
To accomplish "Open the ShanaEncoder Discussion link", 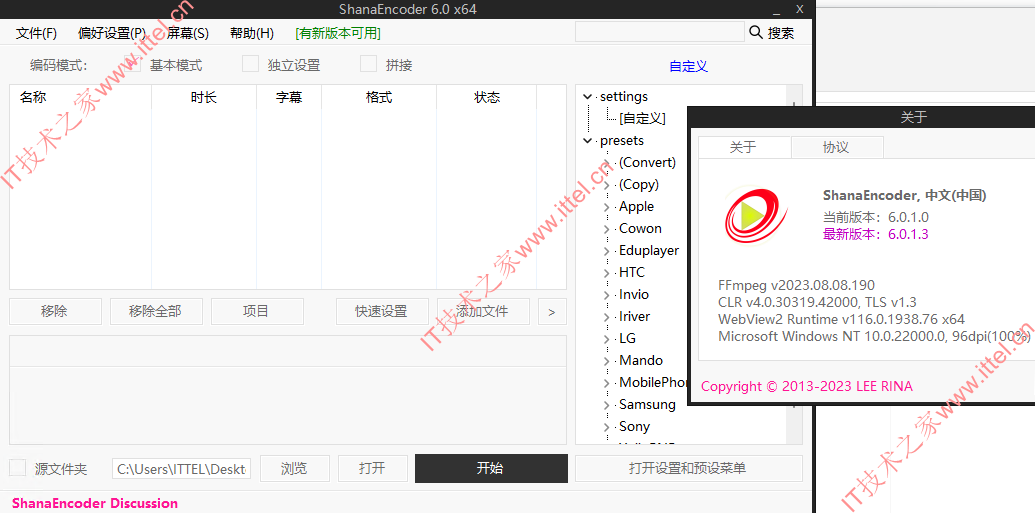I will pyautogui.click(x=95, y=503).
